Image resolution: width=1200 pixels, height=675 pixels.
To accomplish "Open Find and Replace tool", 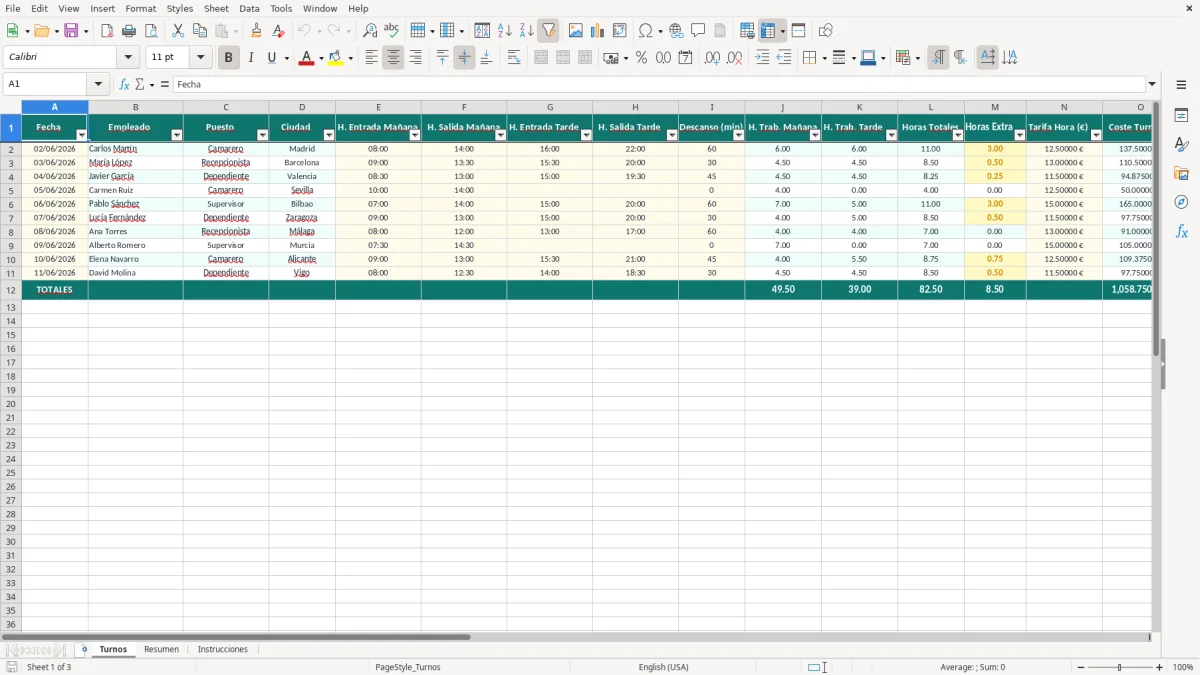I will [x=370, y=31].
